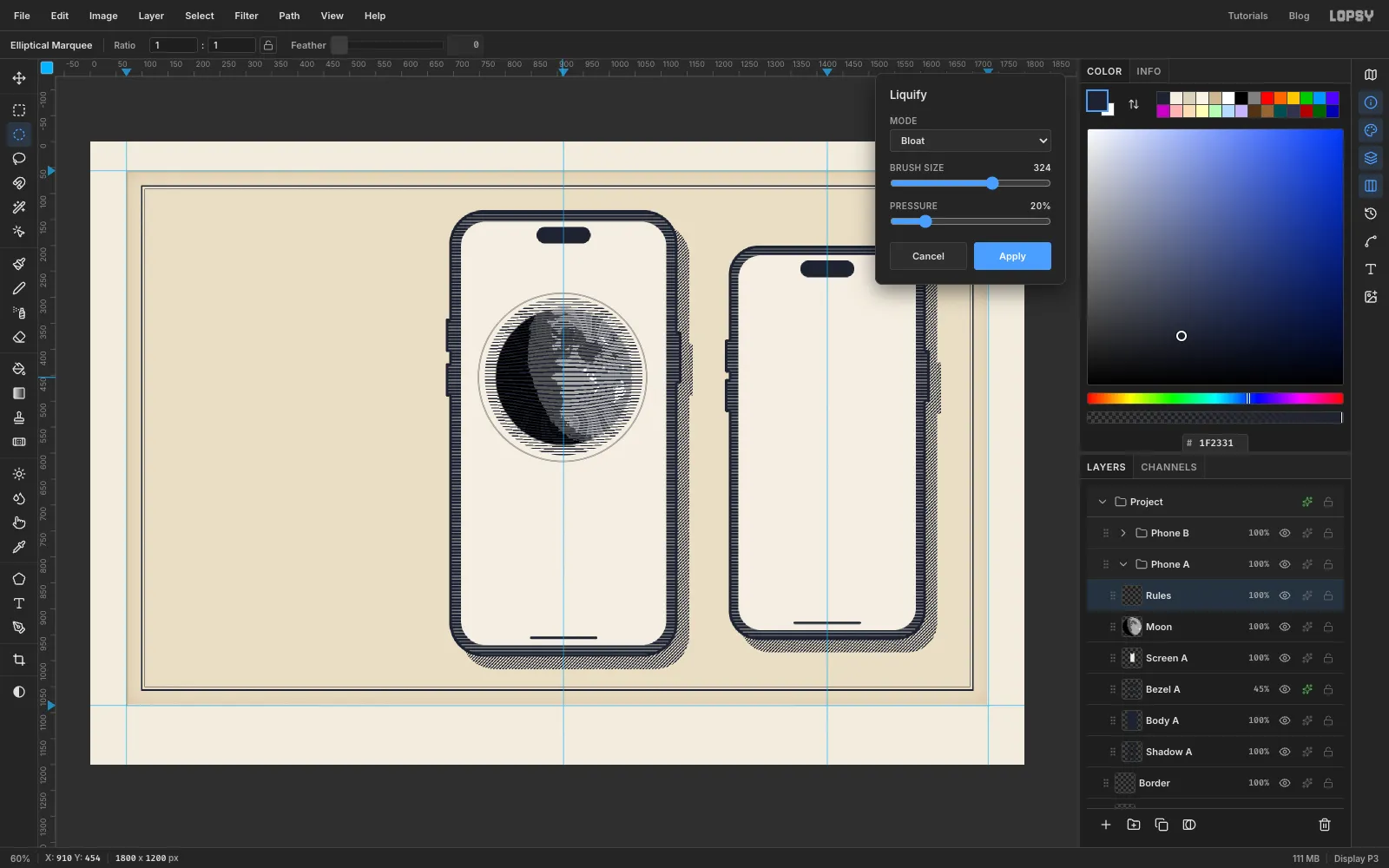Switch to the Channels tab
Screen dimensions: 1389x868
tap(1168, 467)
